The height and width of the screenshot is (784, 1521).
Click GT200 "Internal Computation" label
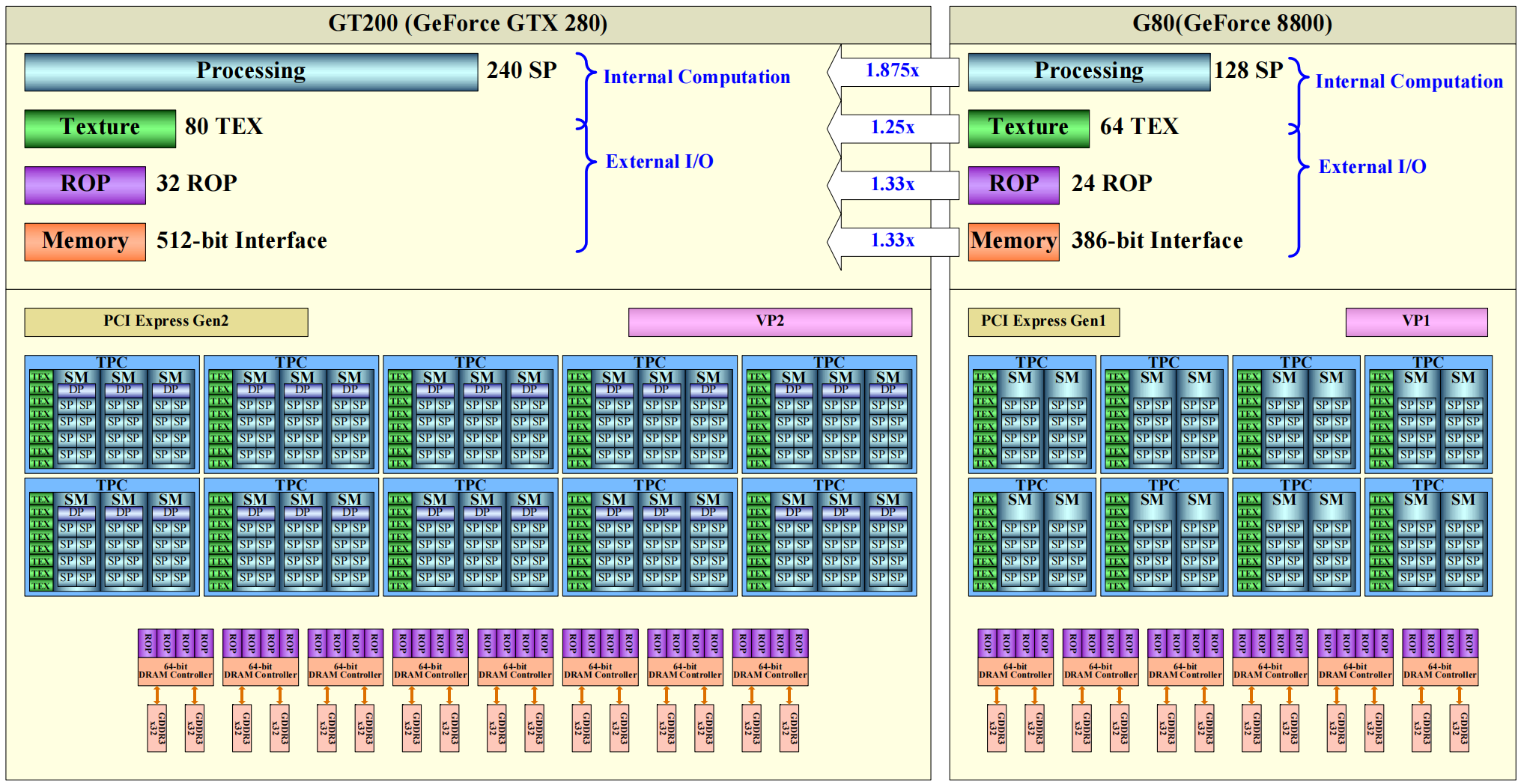click(696, 77)
